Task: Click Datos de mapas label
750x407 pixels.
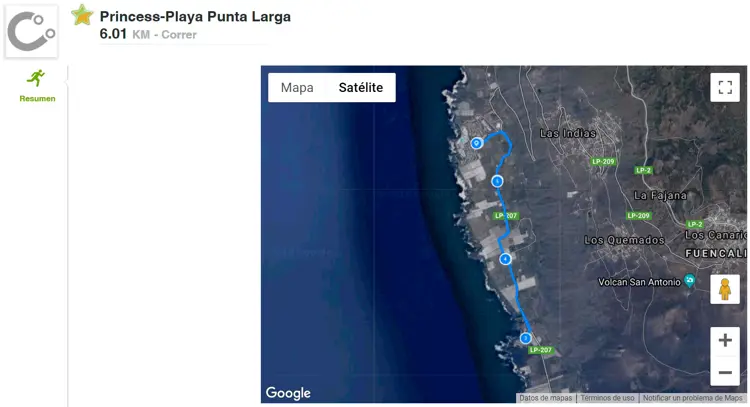Action: [x=546, y=398]
